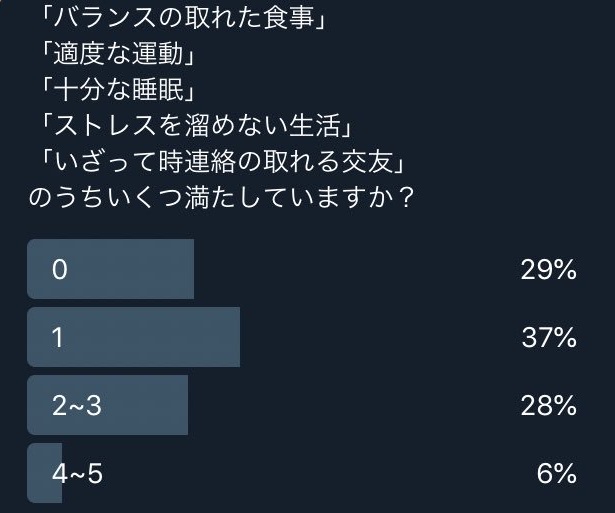Select the "1" poll option label
Viewport: 615px width, 513px height.
58,338
